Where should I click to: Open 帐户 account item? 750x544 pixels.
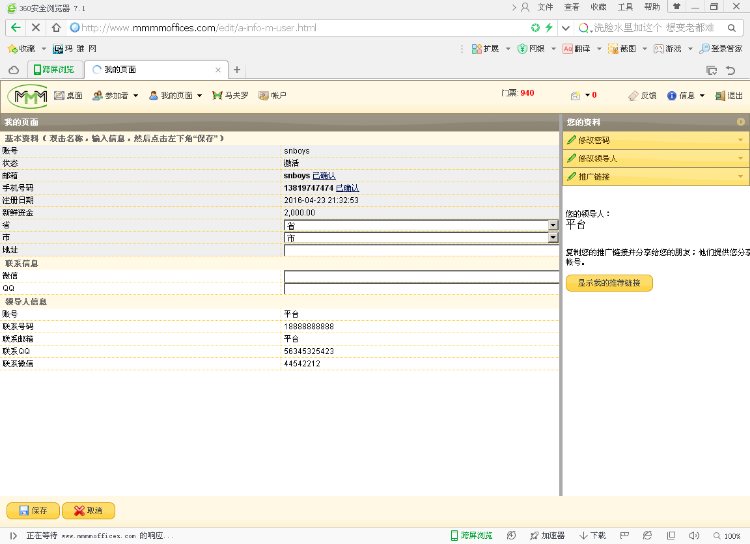click(x=272, y=96)
